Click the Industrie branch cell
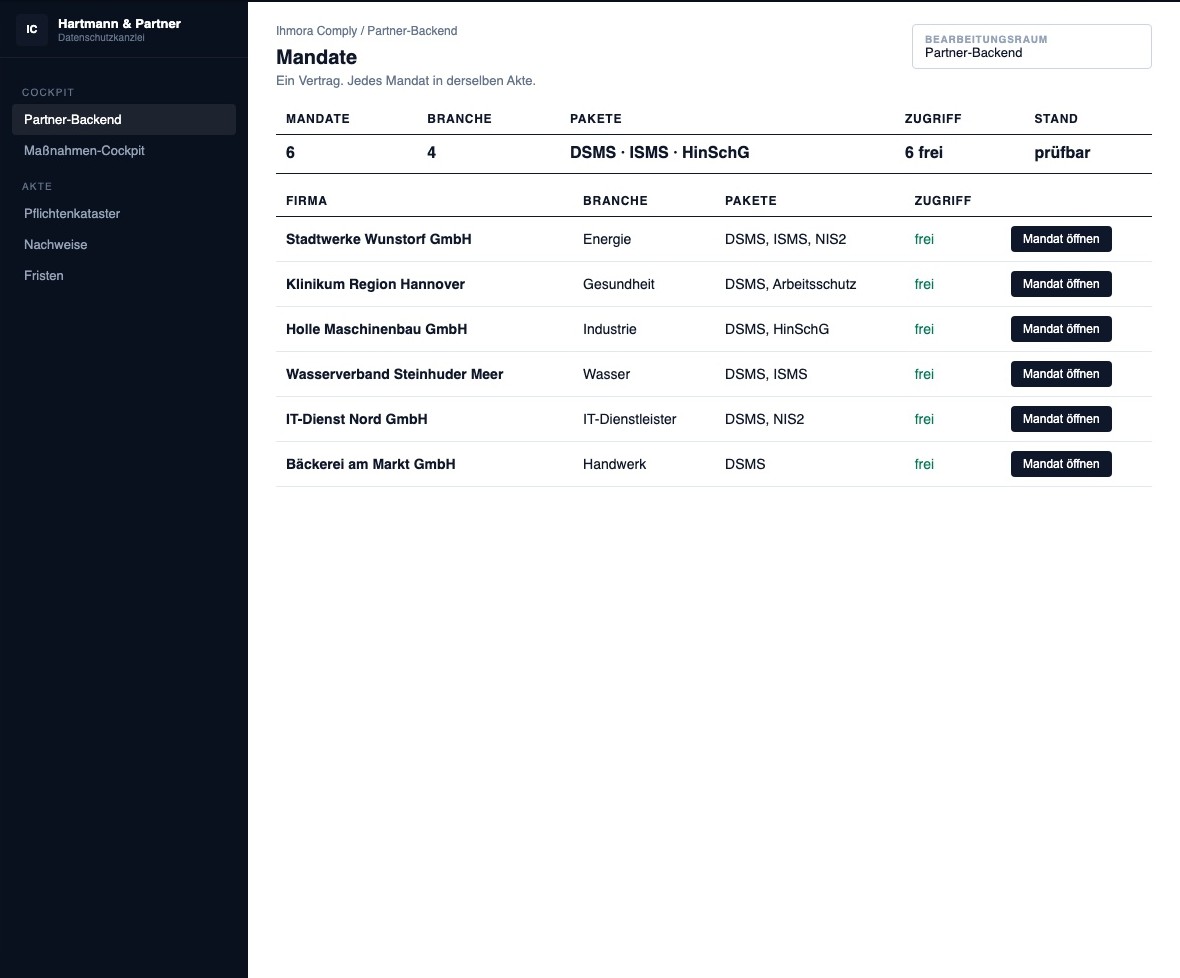The width and height of the screenshot is (1180, 978). [x=610, y=329]
